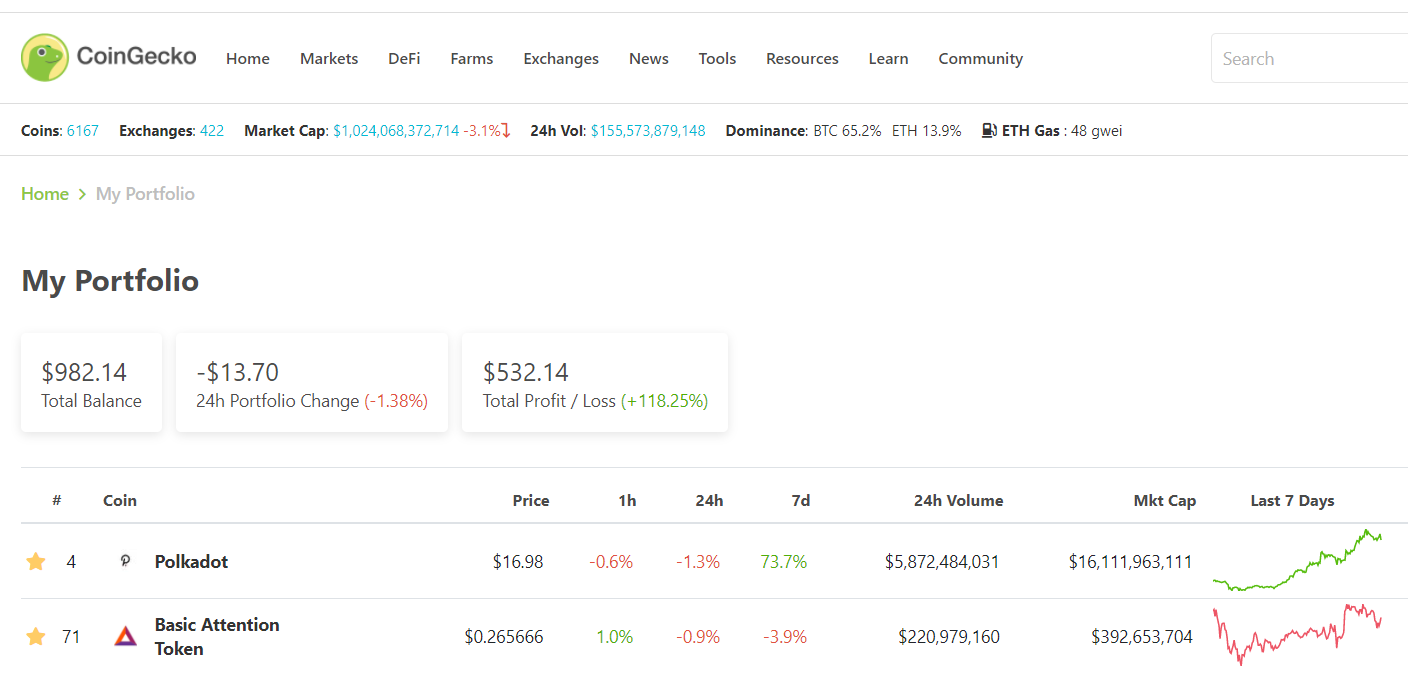This screenshot has height=693, width=1408.
Task: Sort the table by 24h Volume column
Action: tap(958, 501)
